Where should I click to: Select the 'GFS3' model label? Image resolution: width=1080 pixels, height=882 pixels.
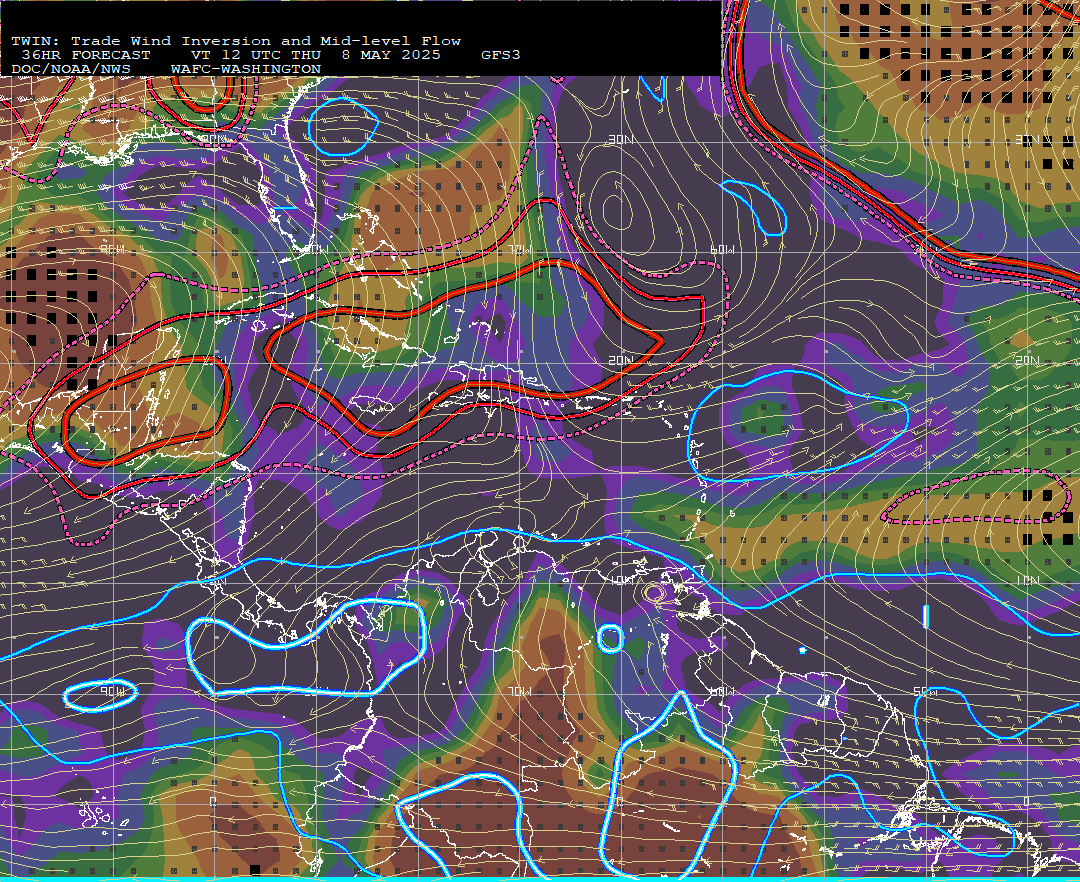coord(500,55)
